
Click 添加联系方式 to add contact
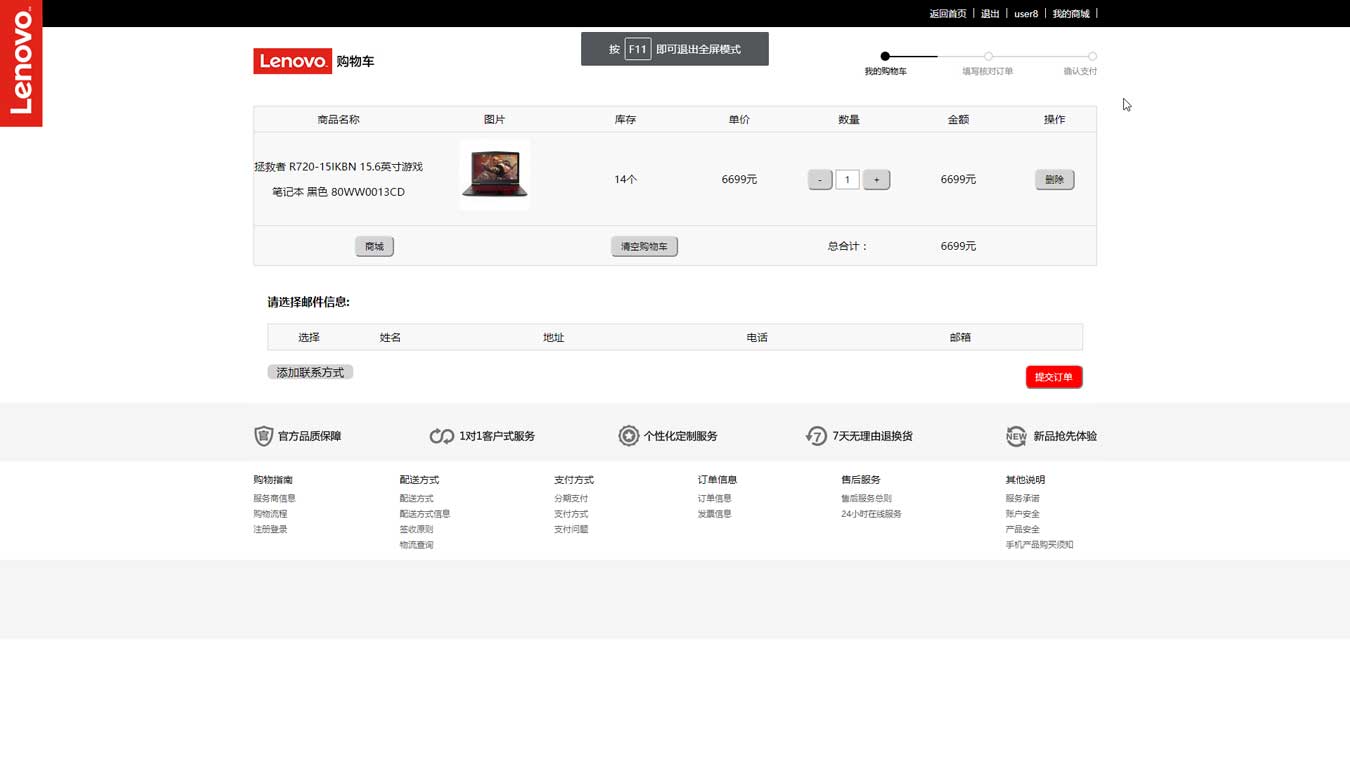[310, 372]
